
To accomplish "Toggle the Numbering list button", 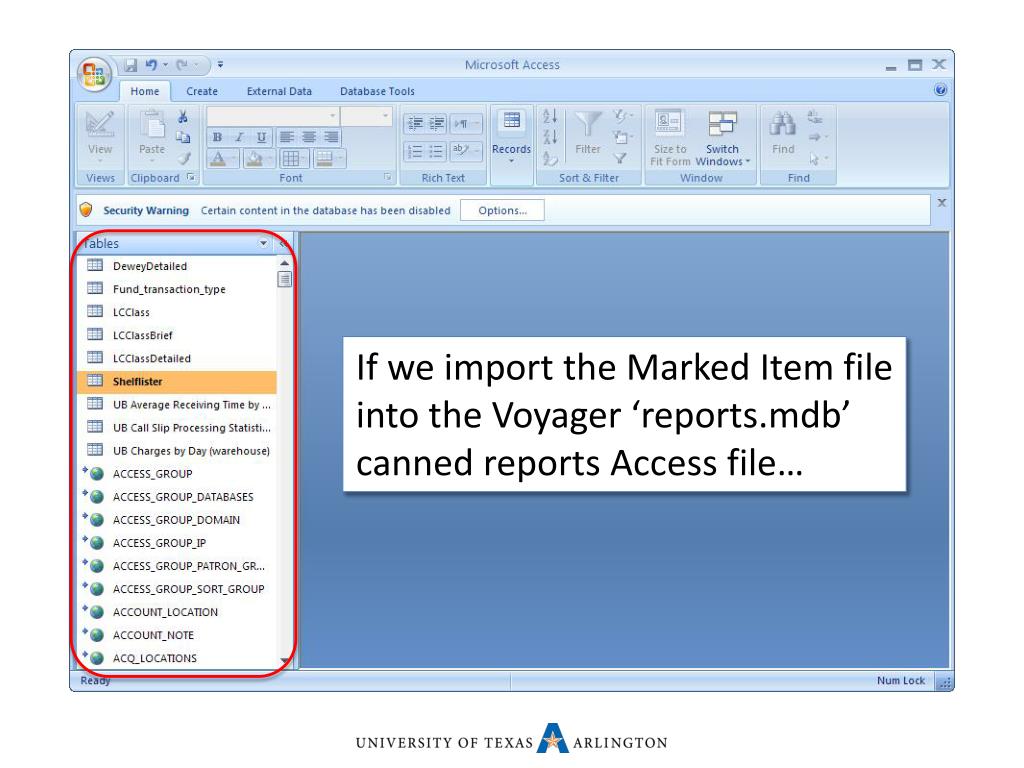I will click(x=415, y=152).
